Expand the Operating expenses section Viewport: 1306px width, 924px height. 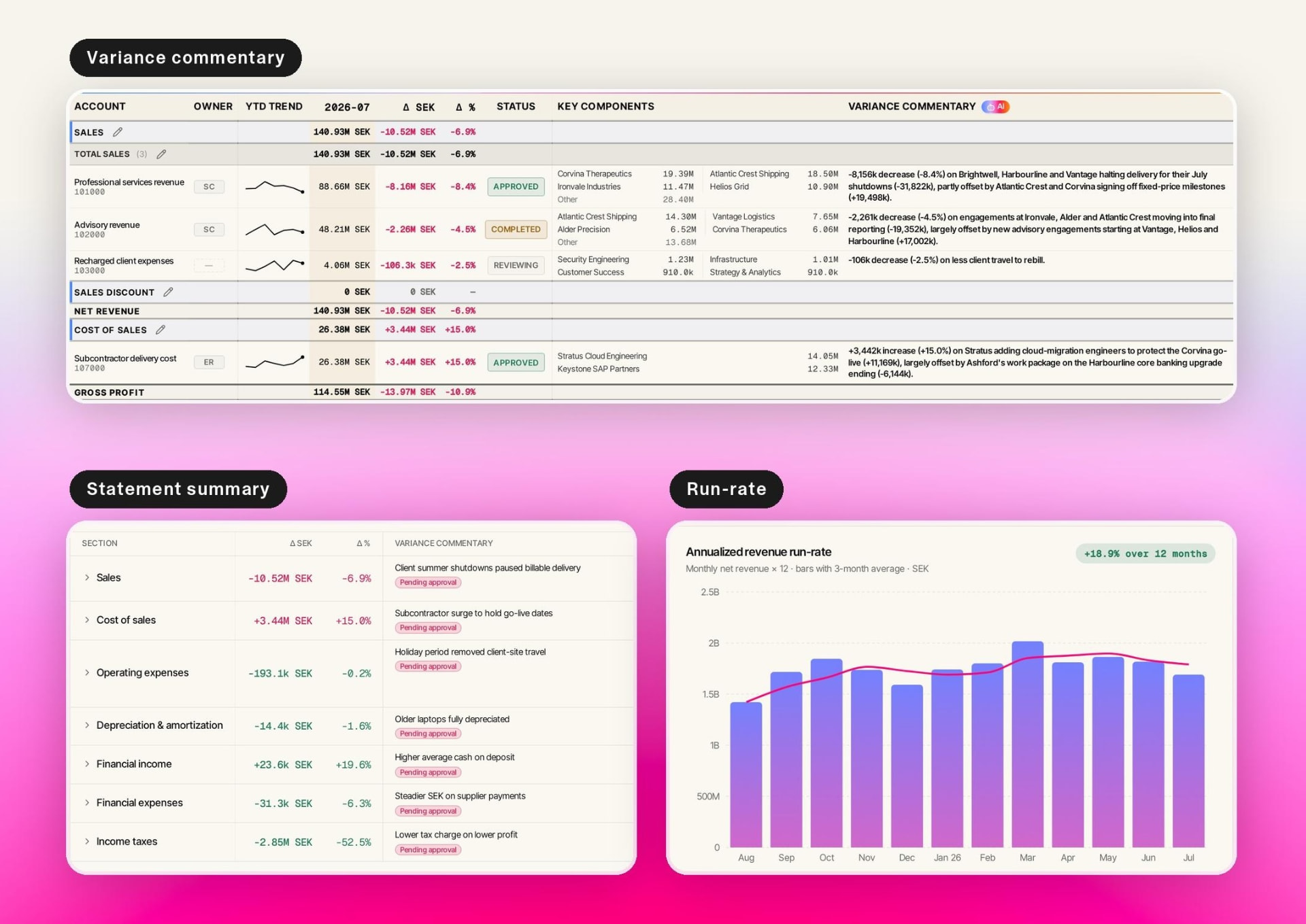click(x=87, y=672)
